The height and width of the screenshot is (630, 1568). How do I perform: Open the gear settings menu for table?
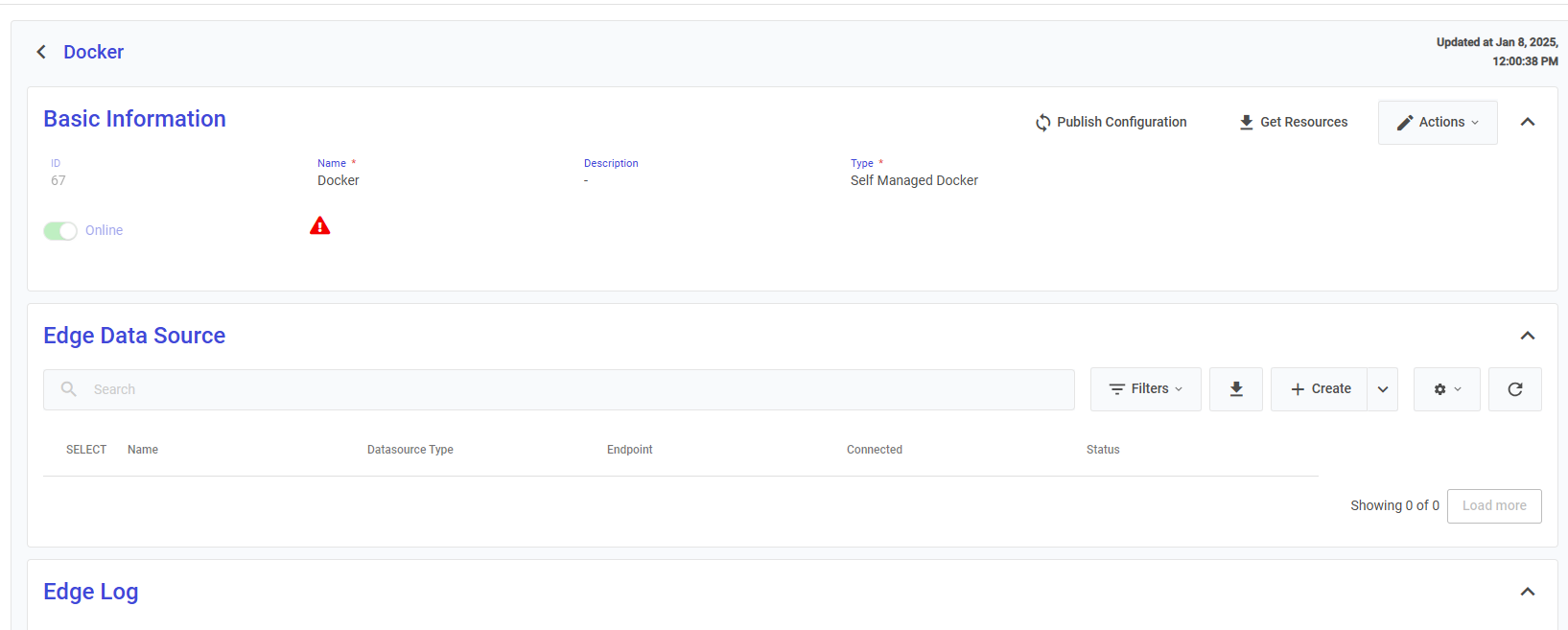coord(1446,389)
